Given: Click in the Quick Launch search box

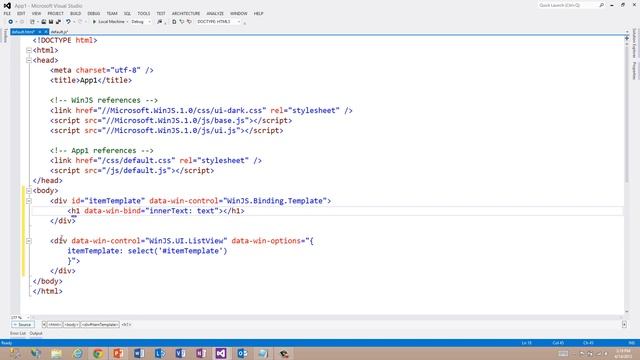Looking at the screenshot, I should click(x=568, y=5).
